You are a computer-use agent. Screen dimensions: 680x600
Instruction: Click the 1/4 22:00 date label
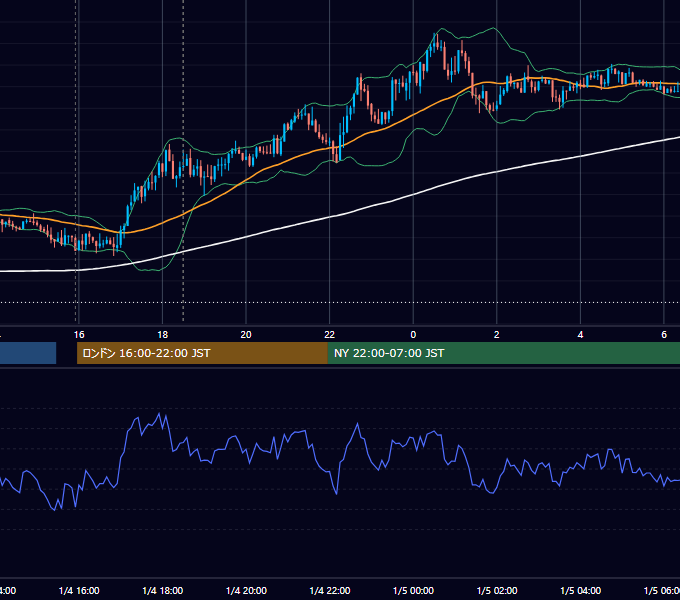tap(330, 590)
